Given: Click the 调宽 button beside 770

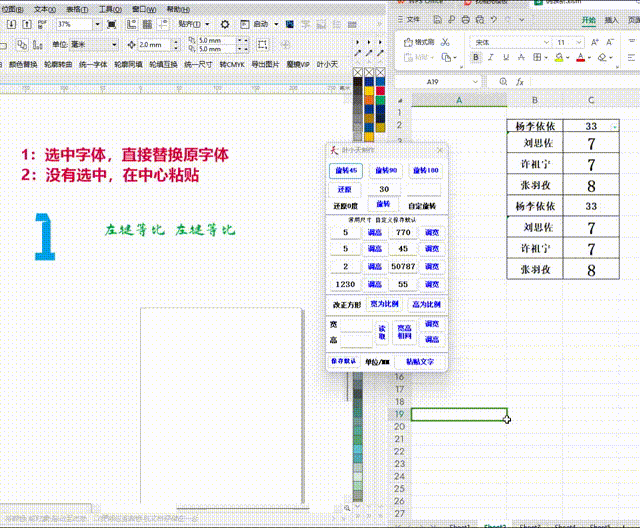Looking at the screenshot, I should pyautogui.click(x=432, y=233).
